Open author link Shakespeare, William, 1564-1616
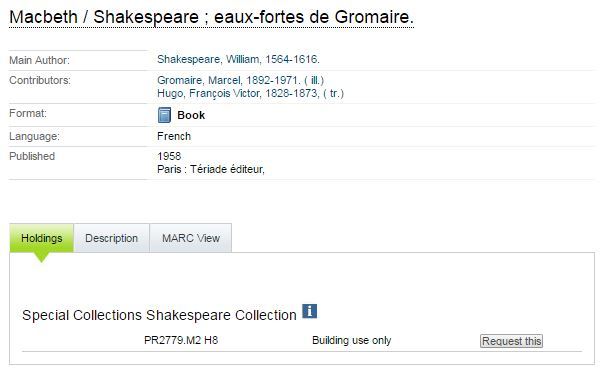This screenshot has width=605, height=376. pos(238,59)
